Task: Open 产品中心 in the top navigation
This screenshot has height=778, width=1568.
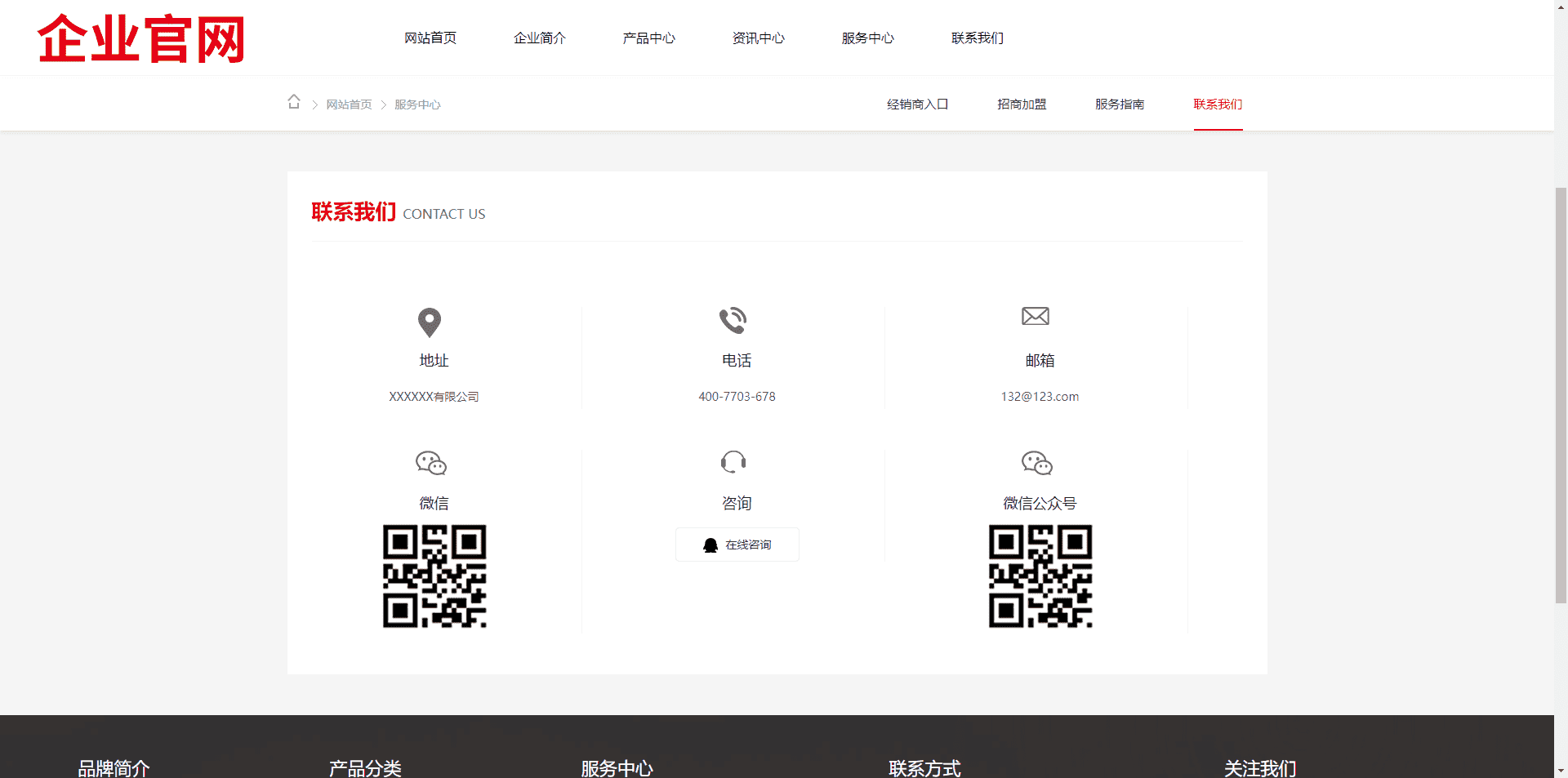Action: pyautogui.click(x=649, y=38)
